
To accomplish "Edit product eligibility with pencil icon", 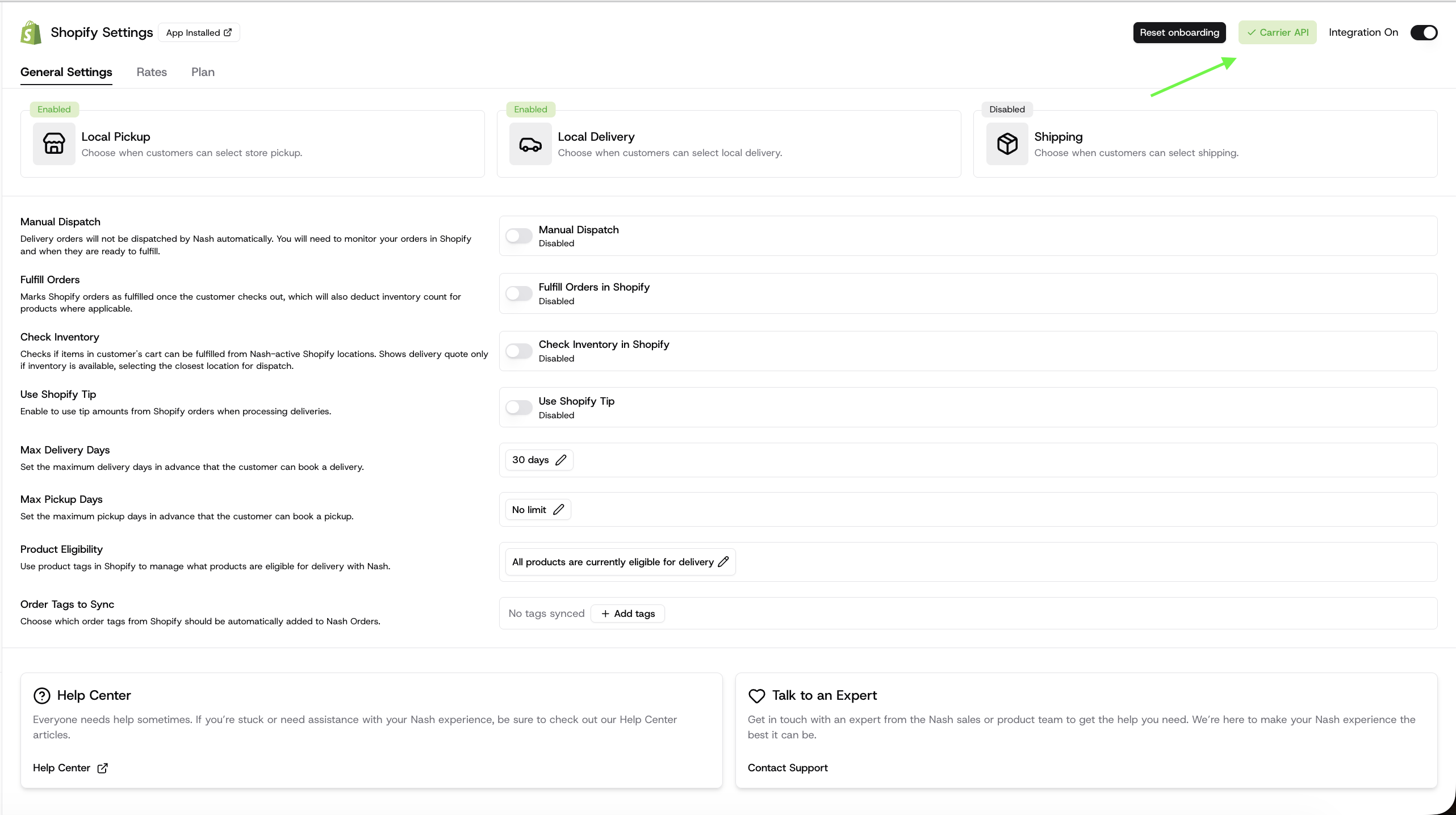I will pos(723,562).
